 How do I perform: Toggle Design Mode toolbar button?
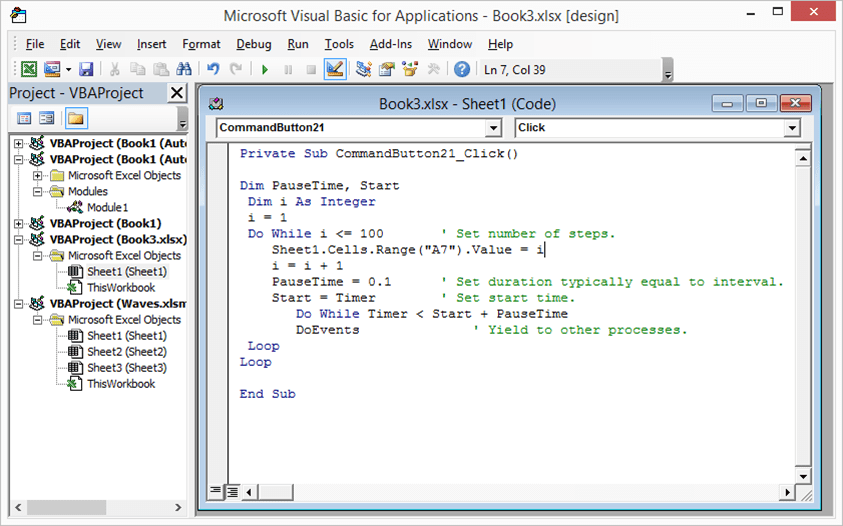(x=334, y=69)
